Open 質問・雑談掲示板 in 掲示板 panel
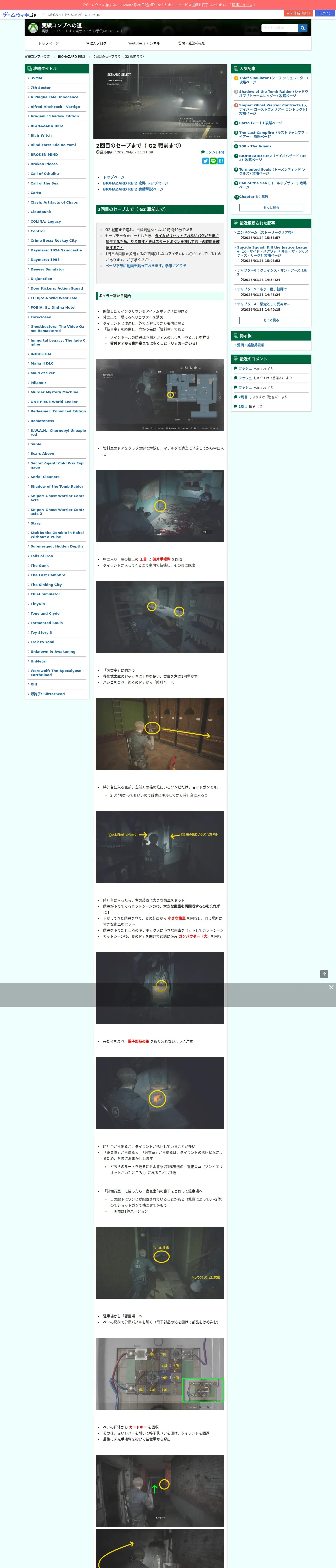The height and width of the screenshot is (1568, 336). point(251,345)
